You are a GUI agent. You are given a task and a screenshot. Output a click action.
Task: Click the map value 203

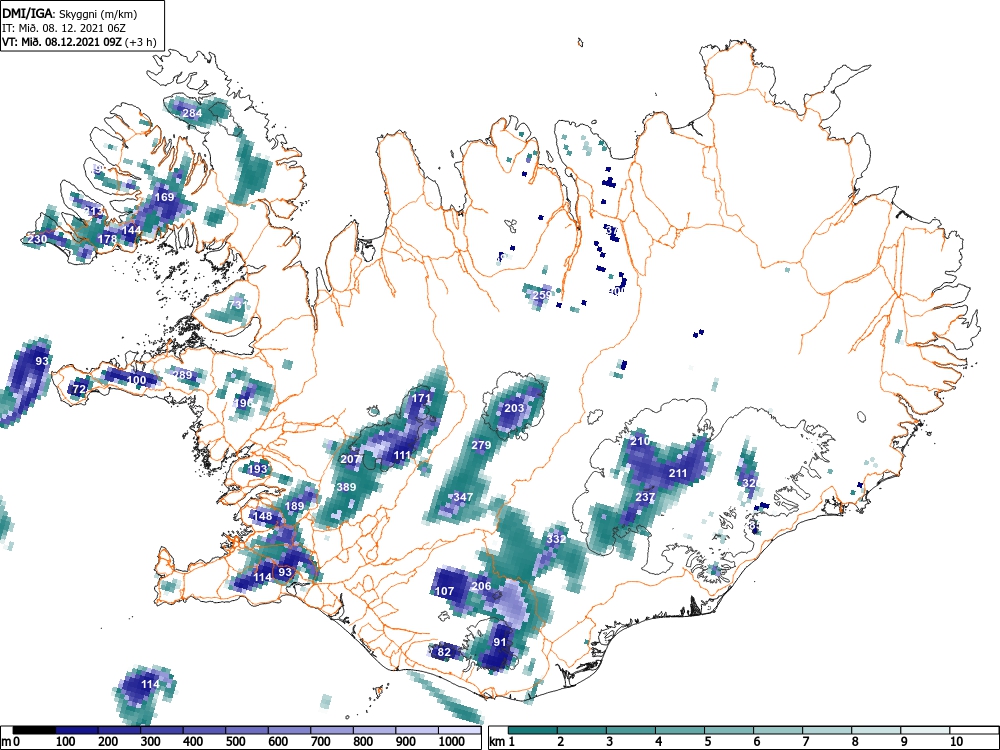click(514, 408)
